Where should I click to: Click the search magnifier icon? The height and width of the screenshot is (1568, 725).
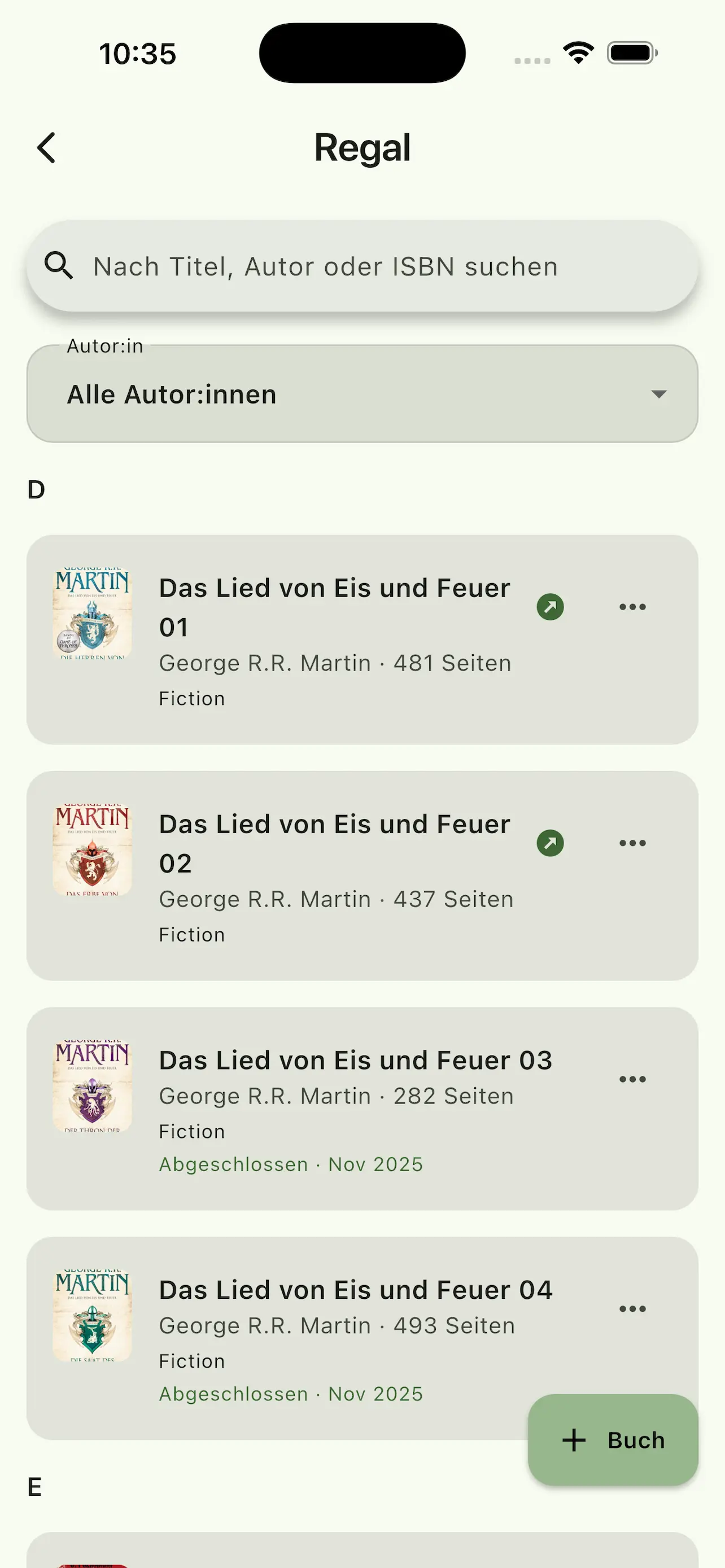point(59,266)
